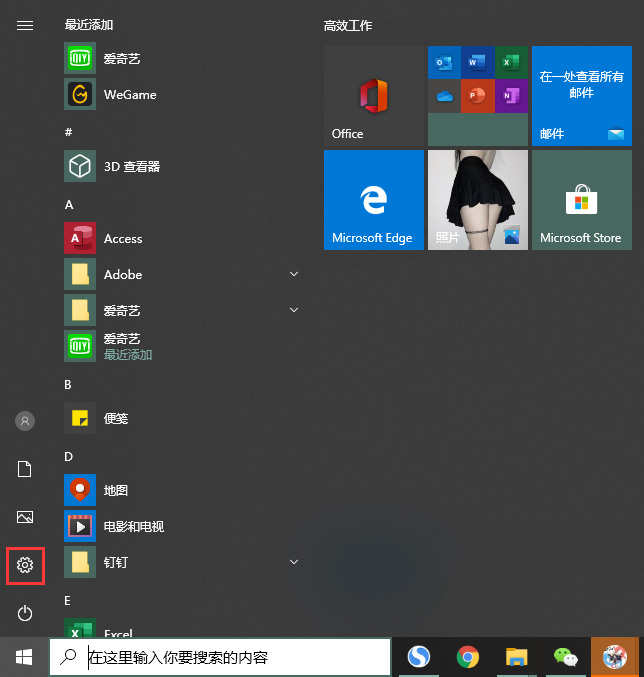Image resolution: width=644 pixels, height=677 pixels.
Task: Open the 钉钉 folder entry
Action: click(x=181, y=562)
